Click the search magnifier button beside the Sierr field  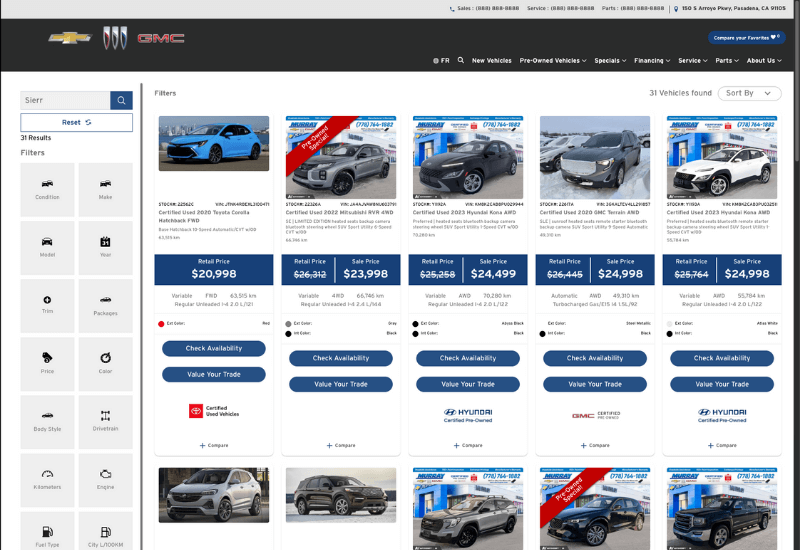coord(121,100)
